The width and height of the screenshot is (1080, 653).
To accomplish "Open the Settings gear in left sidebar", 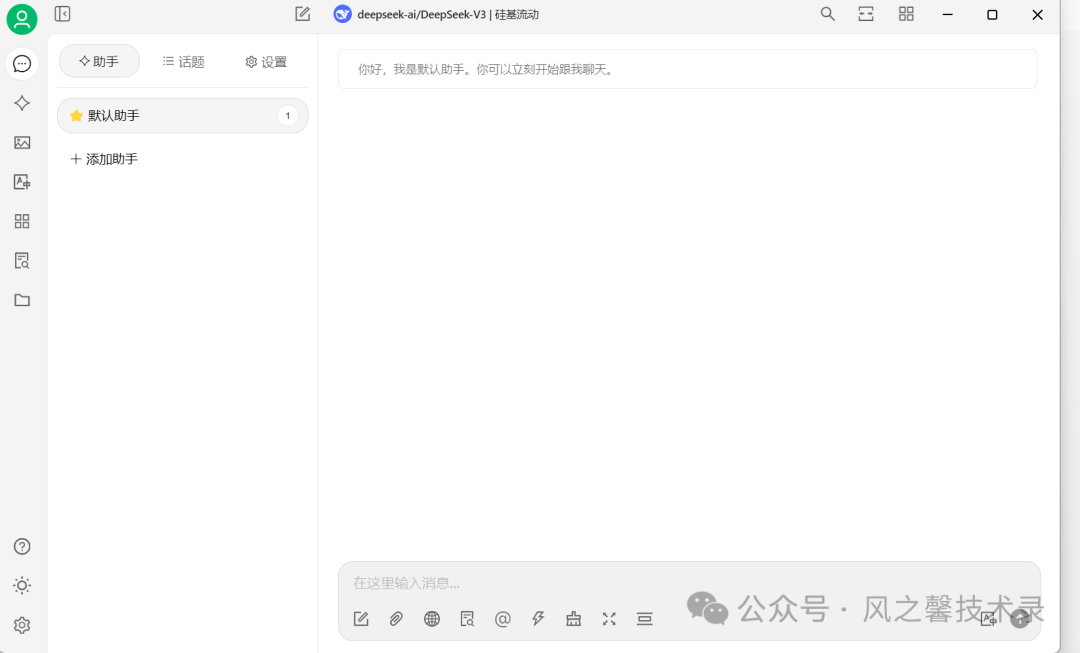I will tap(22, 625).
